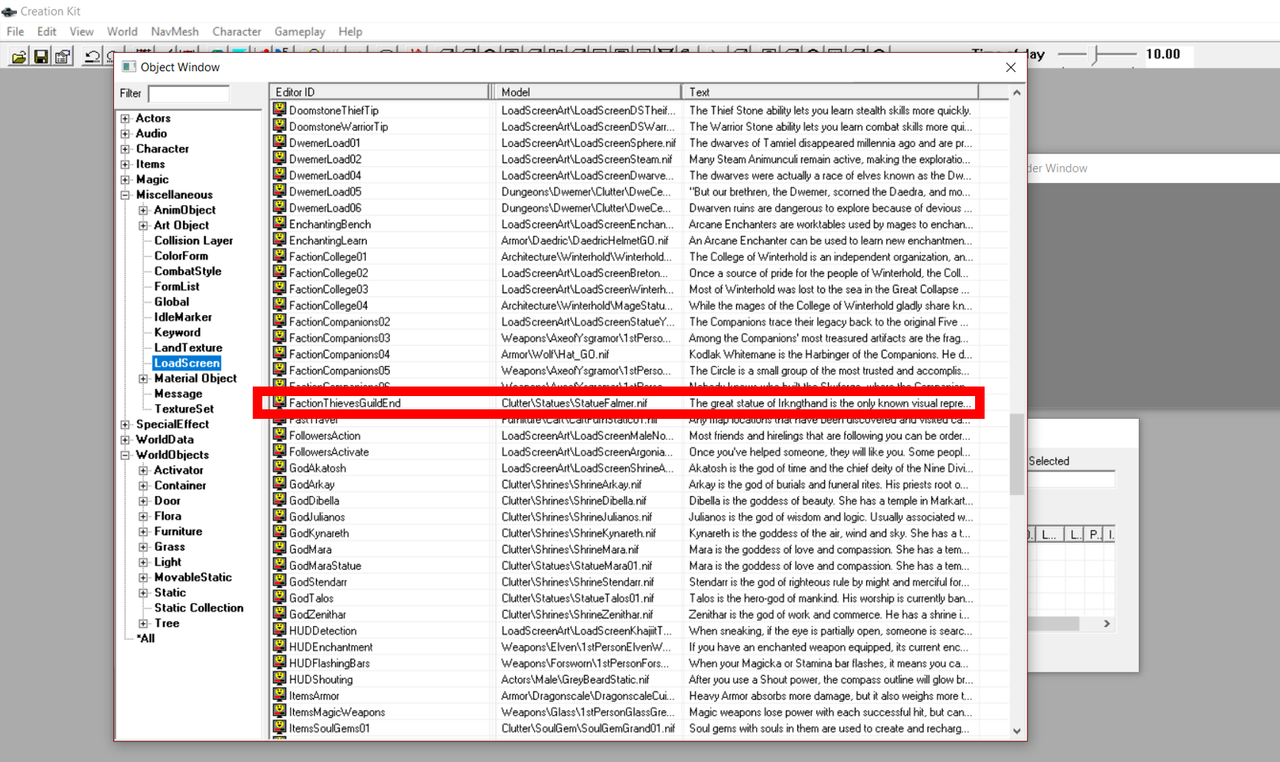Image resolution: width=1280 pixels, height=762 pixels.
Task: Click the icon beside FactionCollege04
Action: (280, 305)
